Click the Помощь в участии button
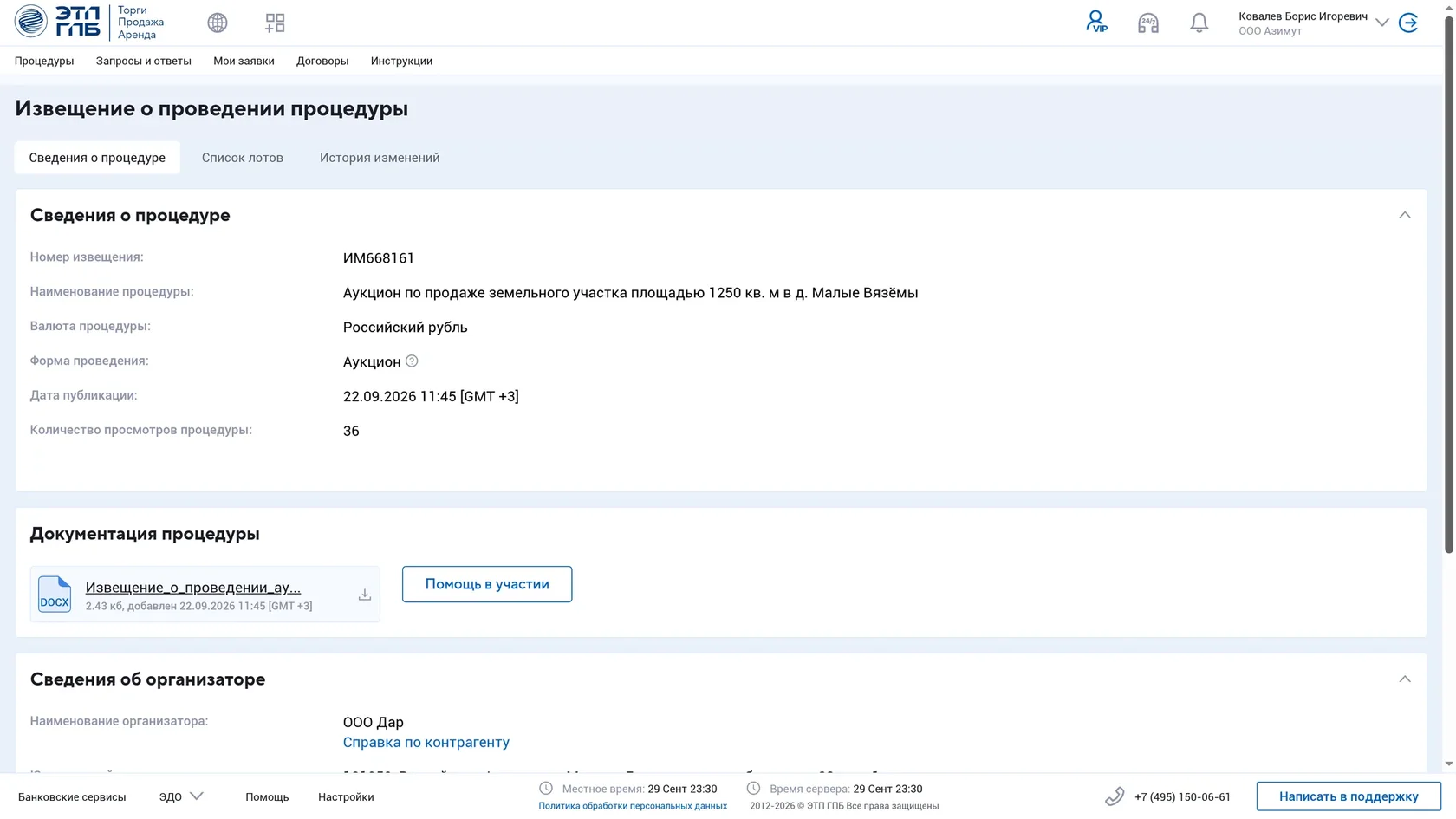This screenshot has height=819, width=1456. [487, 584]
